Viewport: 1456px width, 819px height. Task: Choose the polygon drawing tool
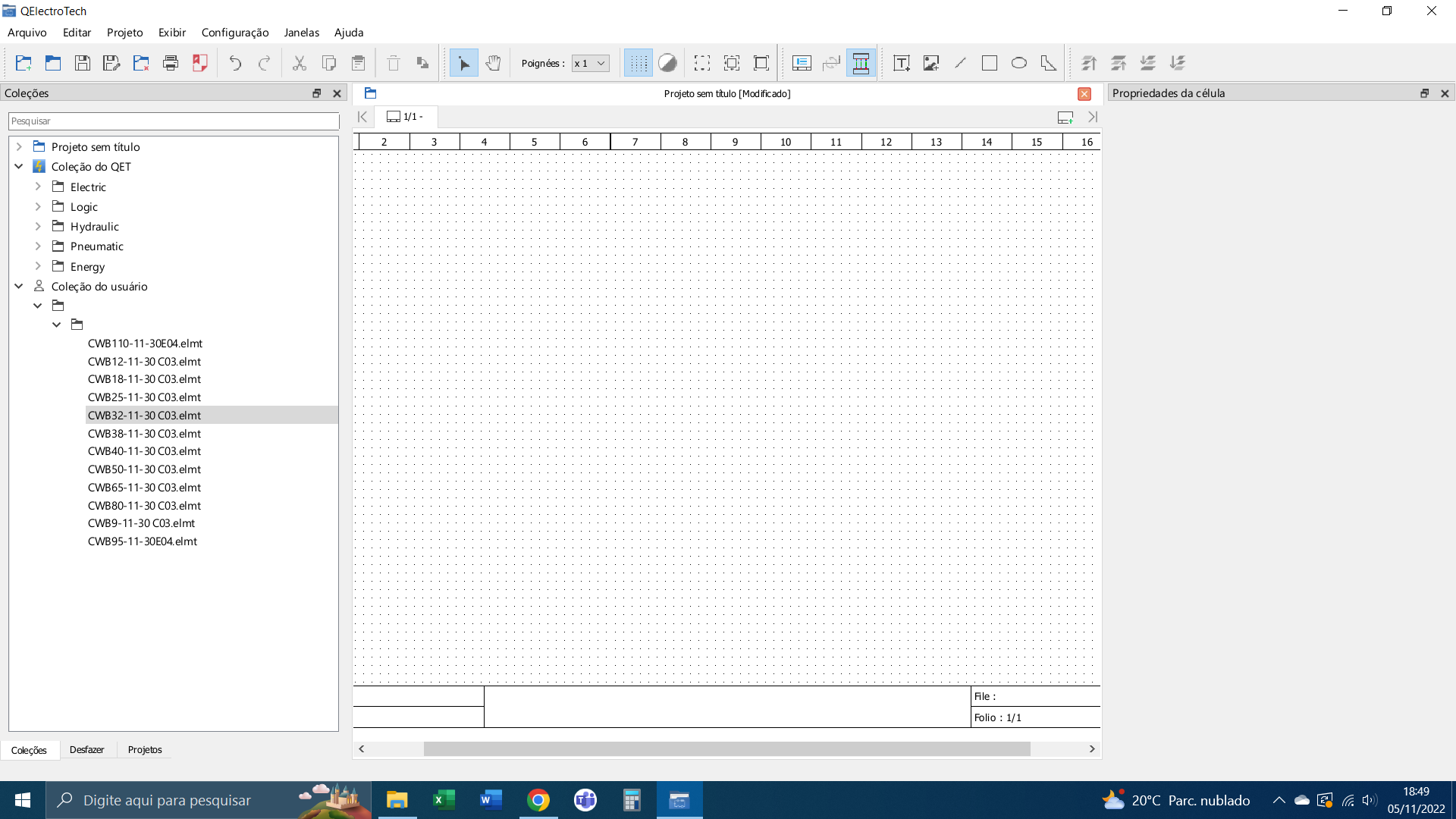coord(1048,63)
